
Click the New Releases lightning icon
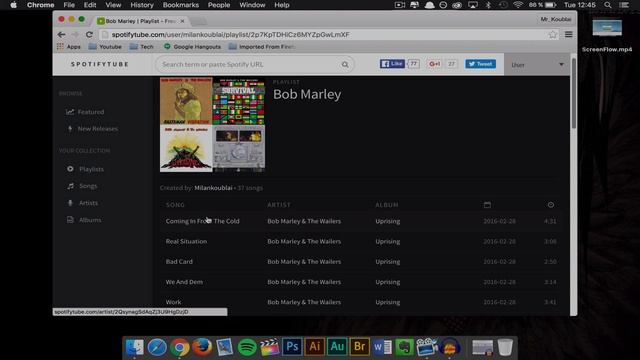click(x=70, y=129)
